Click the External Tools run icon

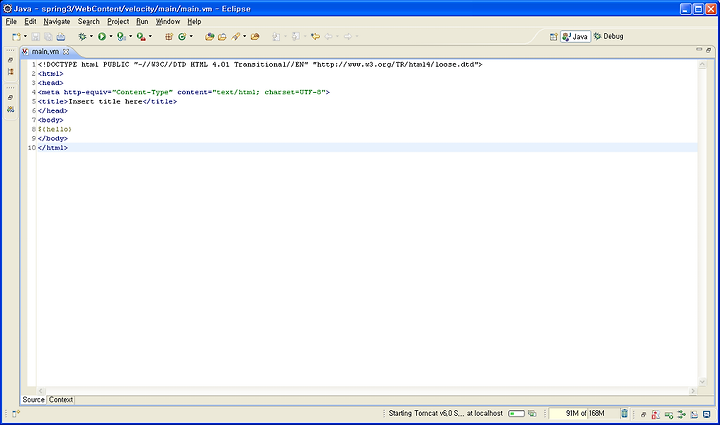(x=141, y=37)
